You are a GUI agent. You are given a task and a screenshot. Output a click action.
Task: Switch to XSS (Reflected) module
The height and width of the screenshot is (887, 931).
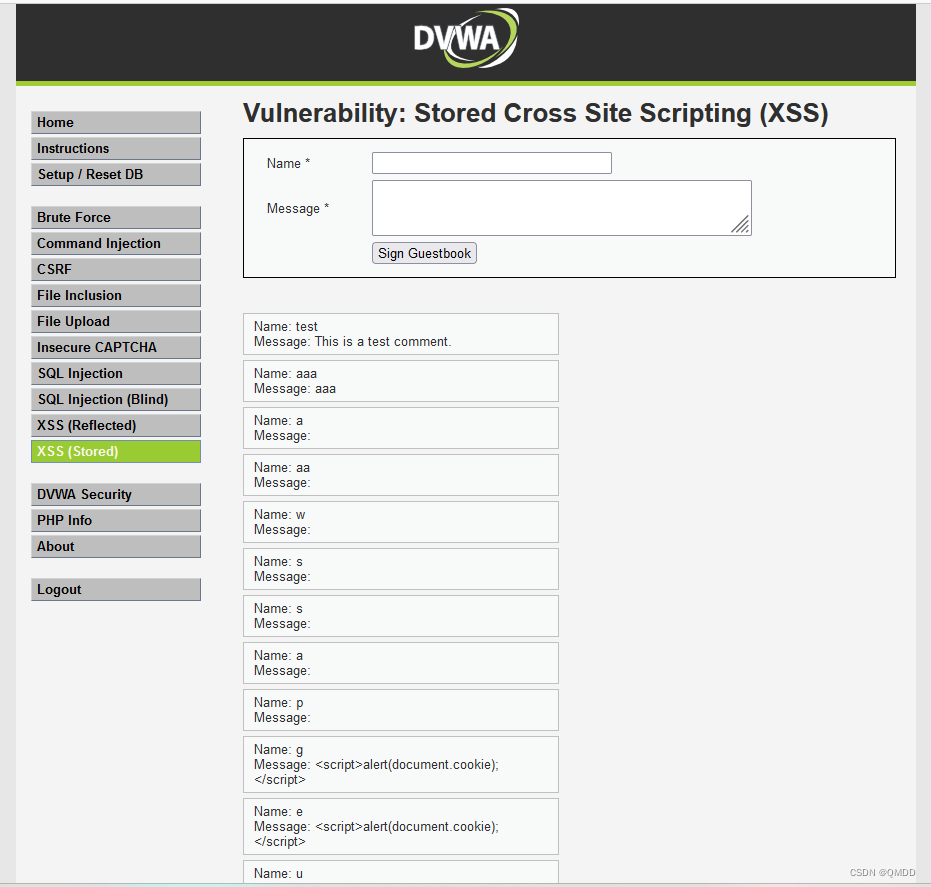tap(115, 425)
